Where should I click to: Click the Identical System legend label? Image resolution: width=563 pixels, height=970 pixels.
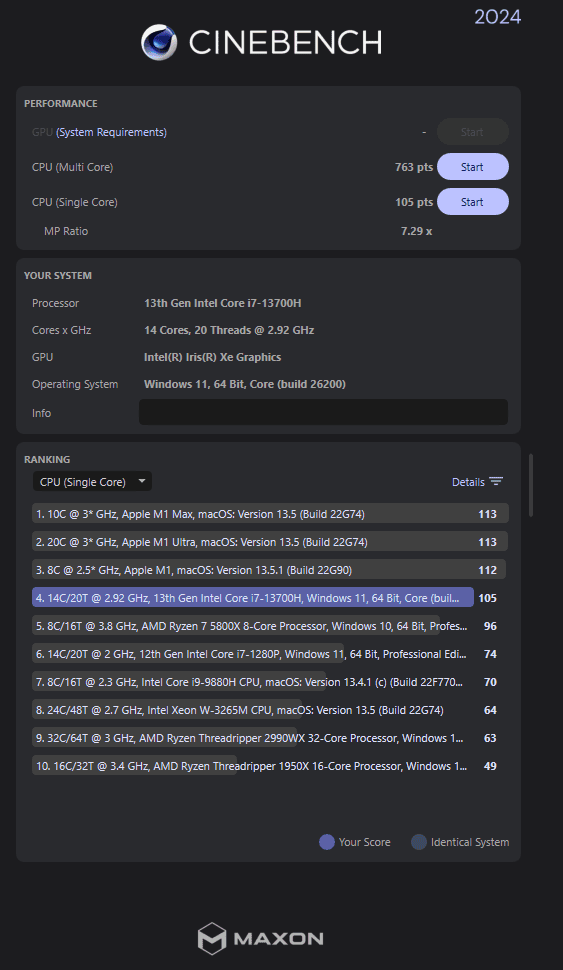coord(470,842)
